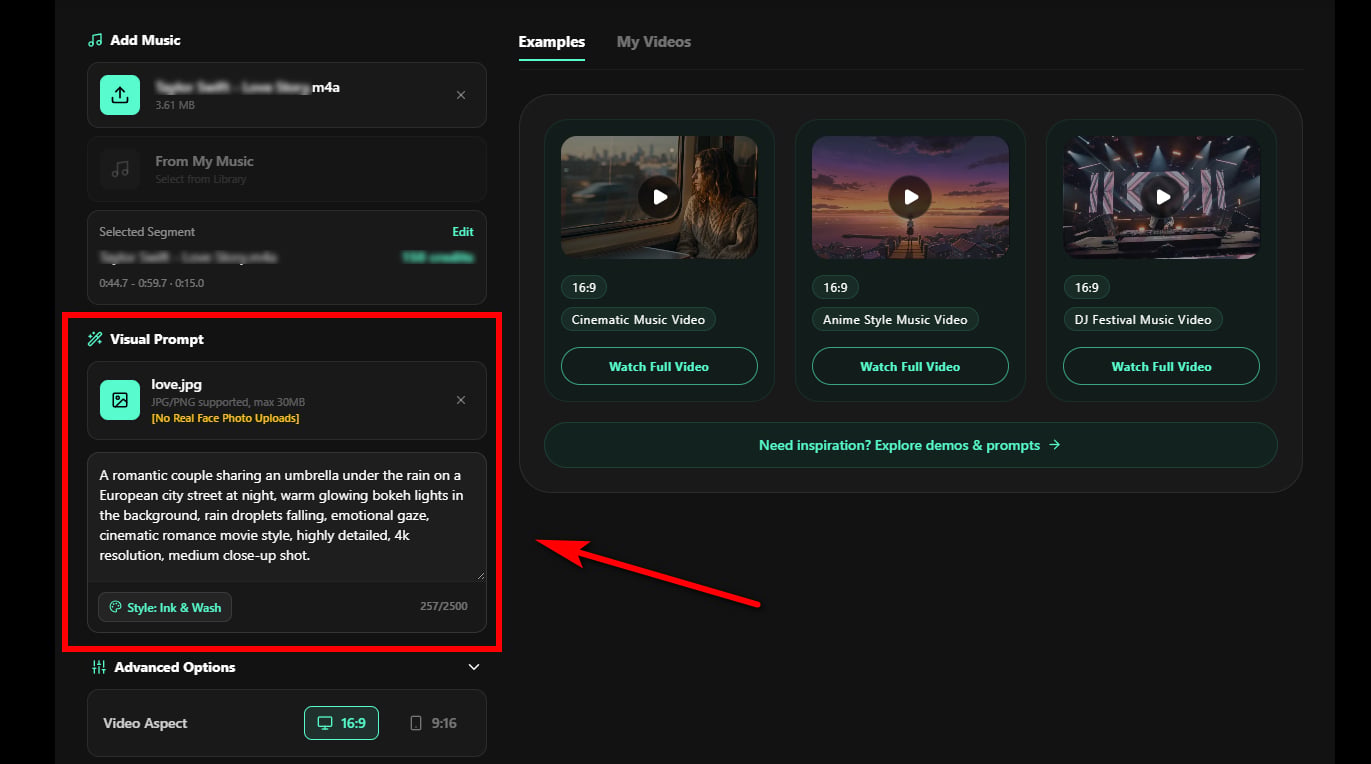
Task: Click the love.jpg image icon
Action: click(x=119, y=400)
